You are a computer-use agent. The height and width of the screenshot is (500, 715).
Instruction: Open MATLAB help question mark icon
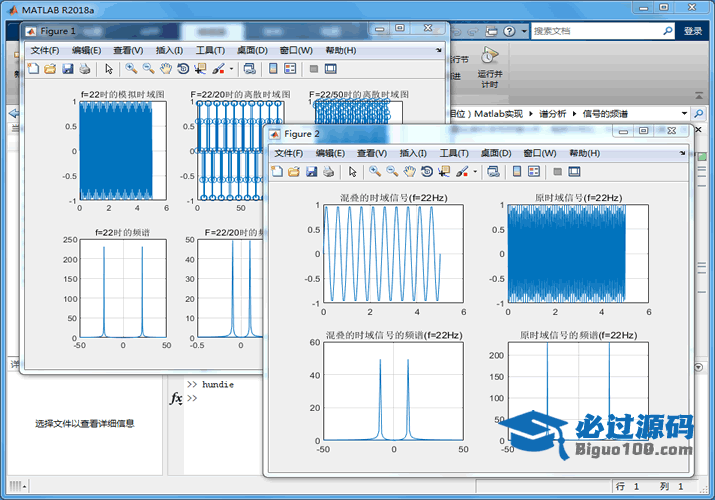click(509, 31)
